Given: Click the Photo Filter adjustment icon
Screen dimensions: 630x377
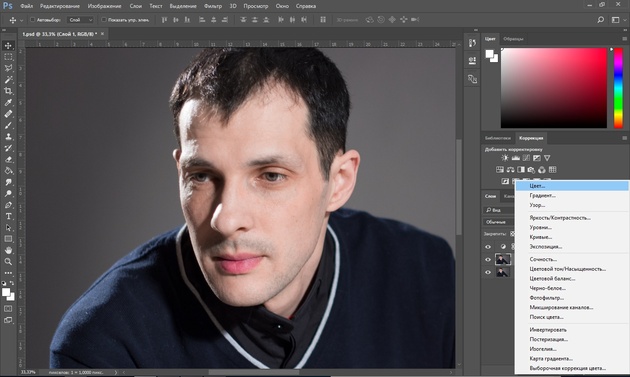Looking at the screenshot, I should (x=531, y=170).
